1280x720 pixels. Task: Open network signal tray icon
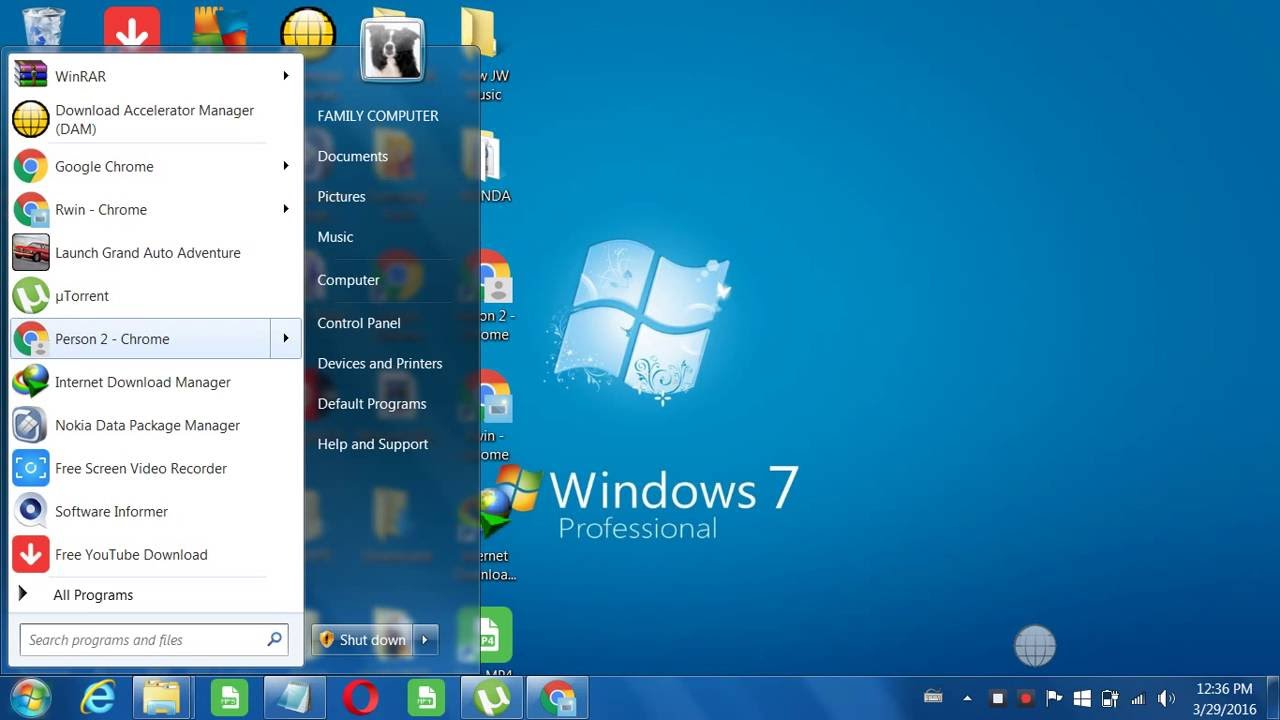1138,698
